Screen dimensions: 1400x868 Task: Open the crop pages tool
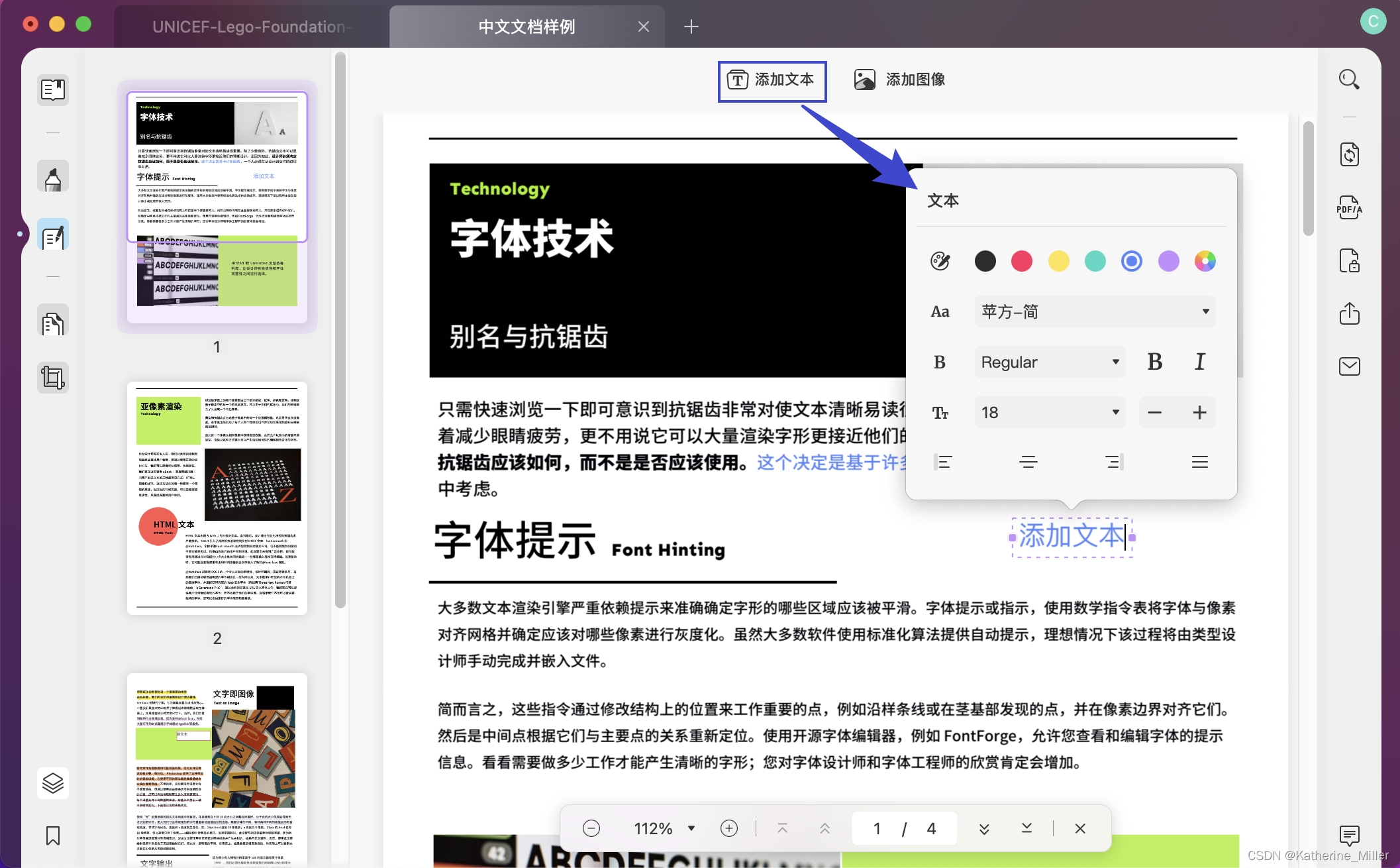[x=53, y=378]
